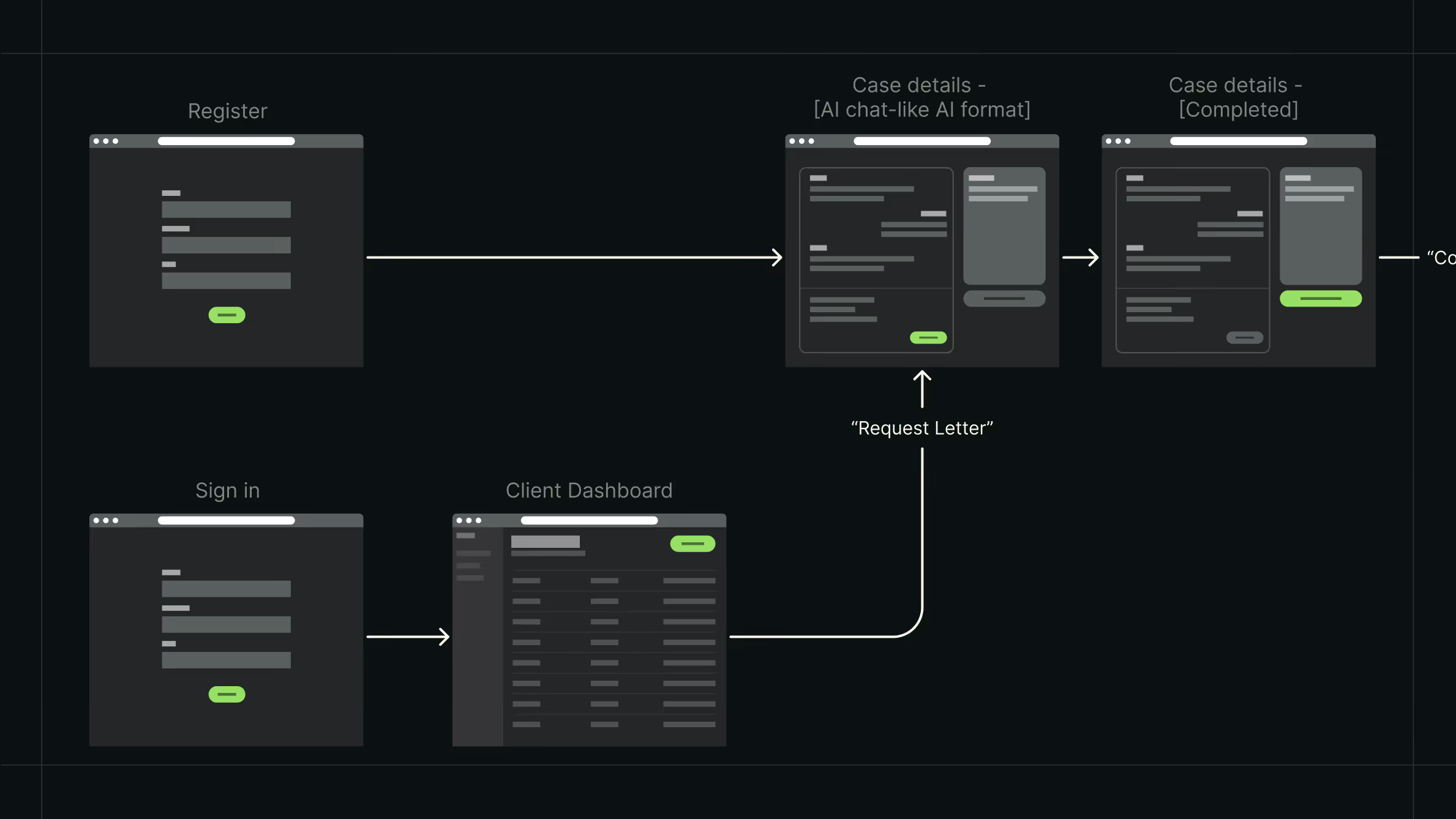Click address bar of Client Dashboard wireframe
1456x819 pixels.
click(589, 520)
